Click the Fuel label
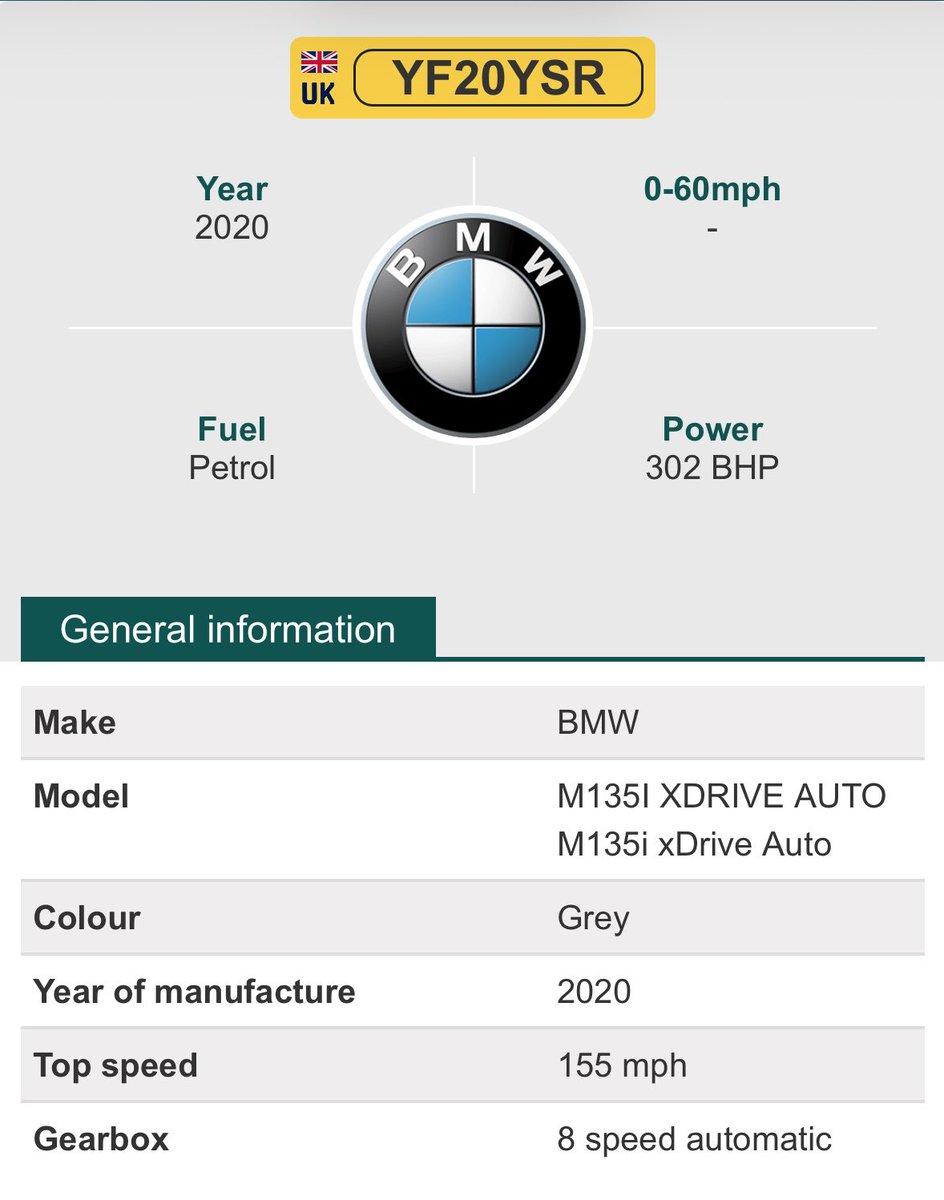This screenshot has width=944, height=1200. [x=232, y=429]
